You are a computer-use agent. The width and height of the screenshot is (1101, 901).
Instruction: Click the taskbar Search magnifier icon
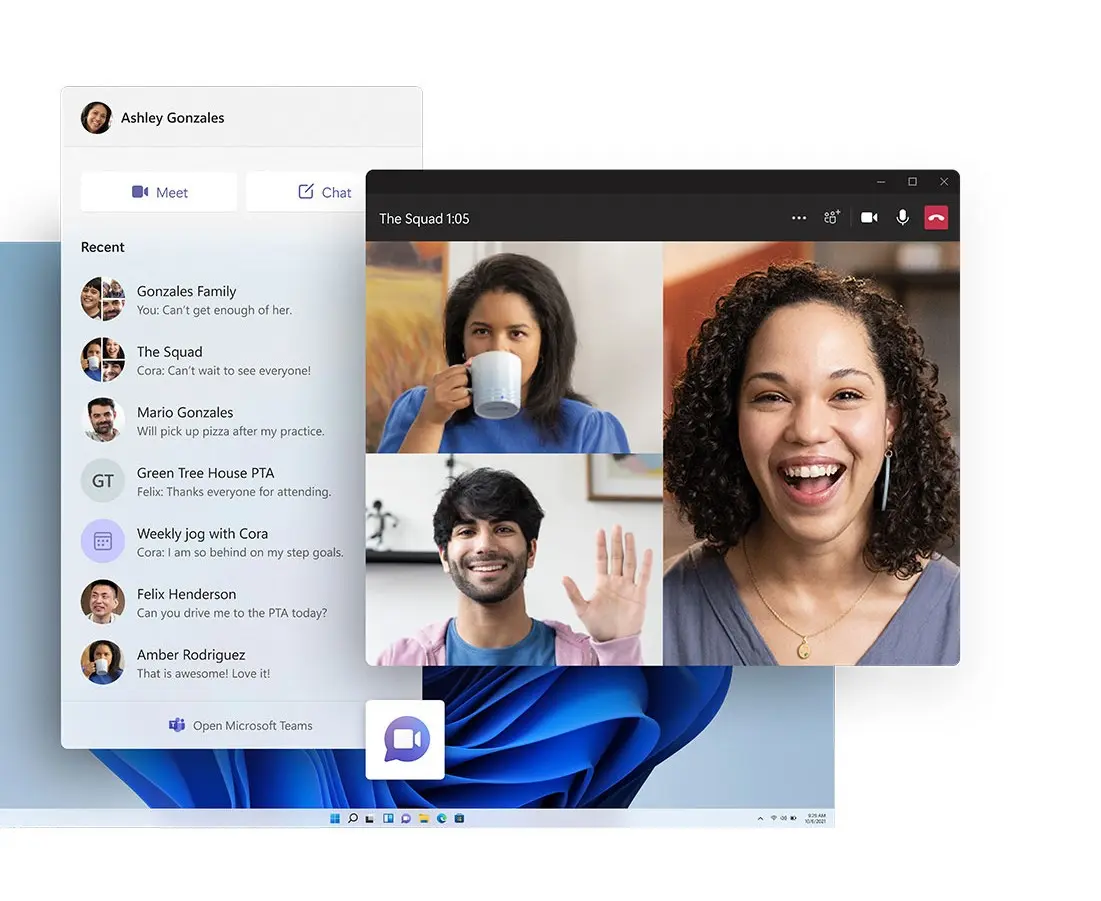pos(352,818)
